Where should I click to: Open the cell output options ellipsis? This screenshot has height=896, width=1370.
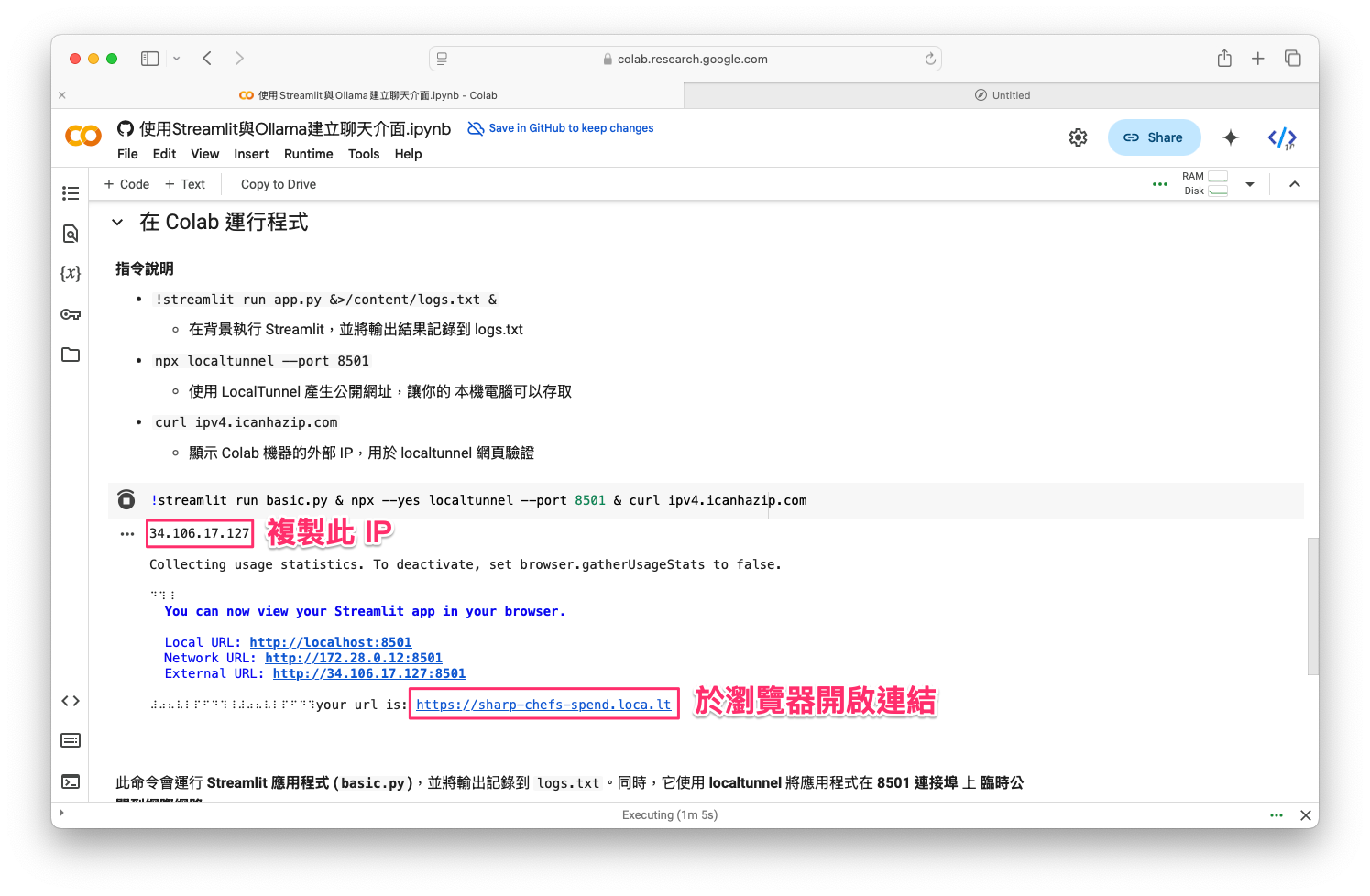pyautogui.click(x=127, y=534)
